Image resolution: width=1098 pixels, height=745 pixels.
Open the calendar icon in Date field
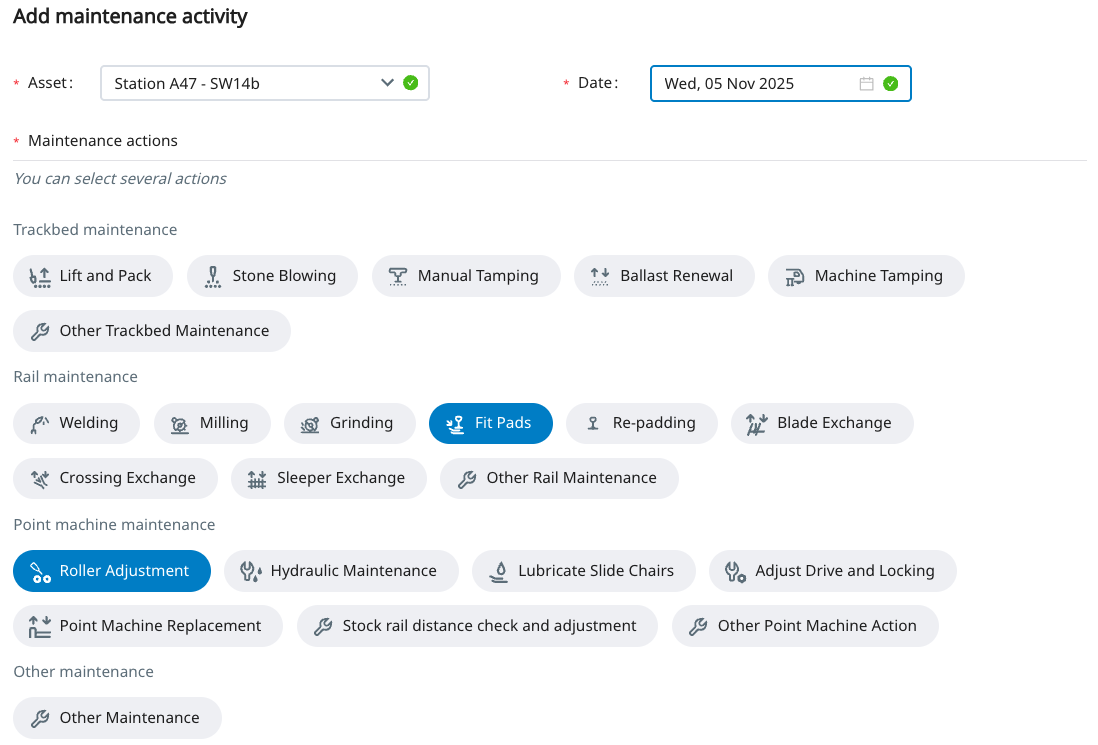click(866, 84)
